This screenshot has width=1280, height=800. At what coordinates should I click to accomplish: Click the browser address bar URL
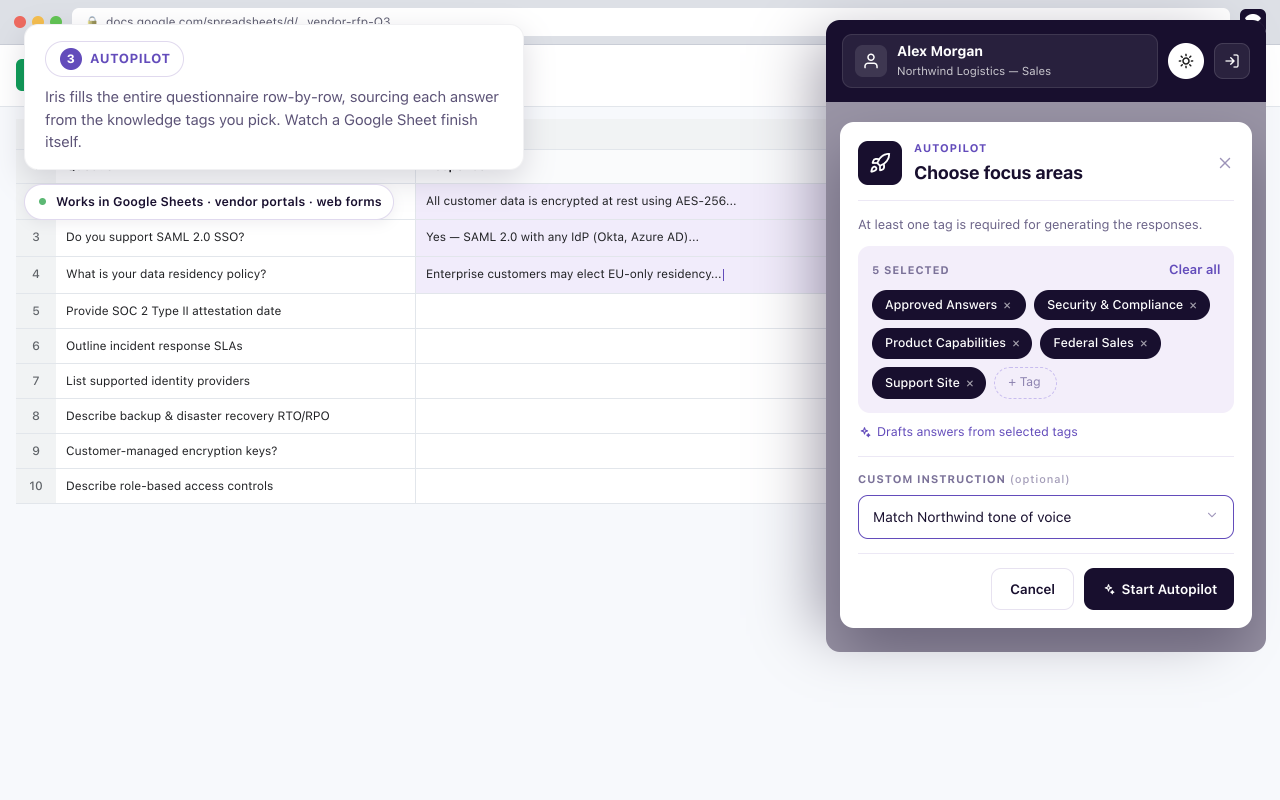tap(650, 21)
